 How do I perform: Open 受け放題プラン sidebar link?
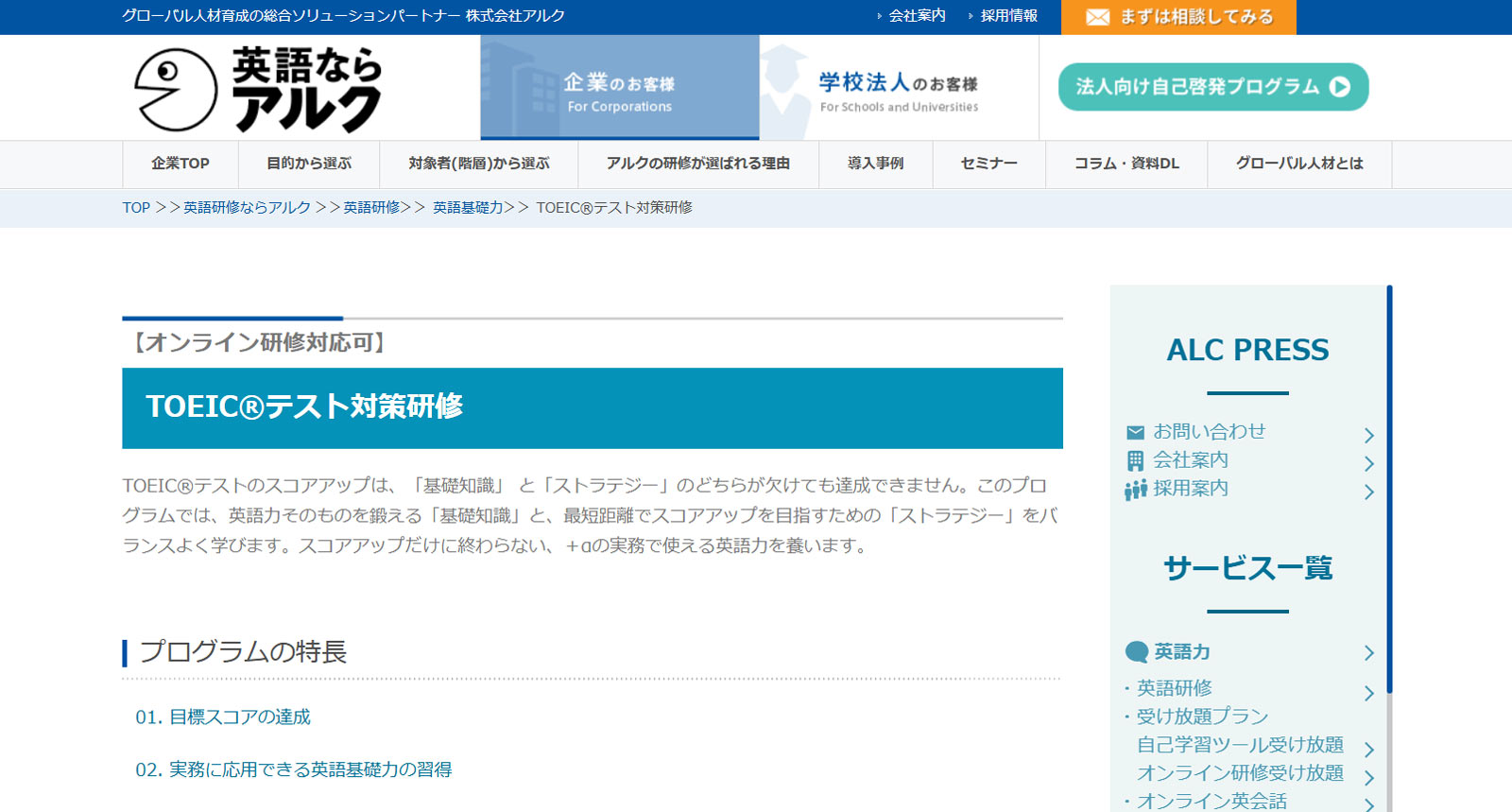(x=1202, y=717)
